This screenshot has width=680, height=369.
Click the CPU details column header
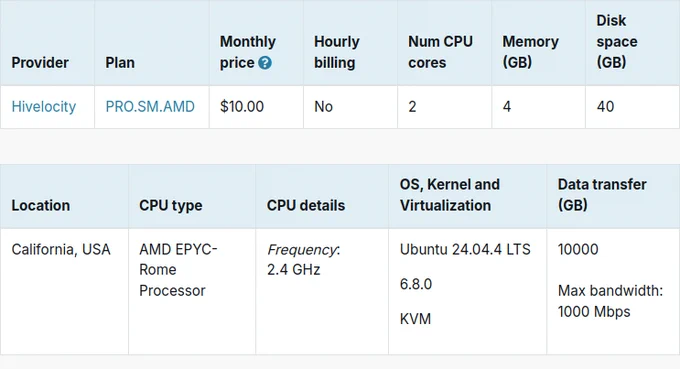306,205
